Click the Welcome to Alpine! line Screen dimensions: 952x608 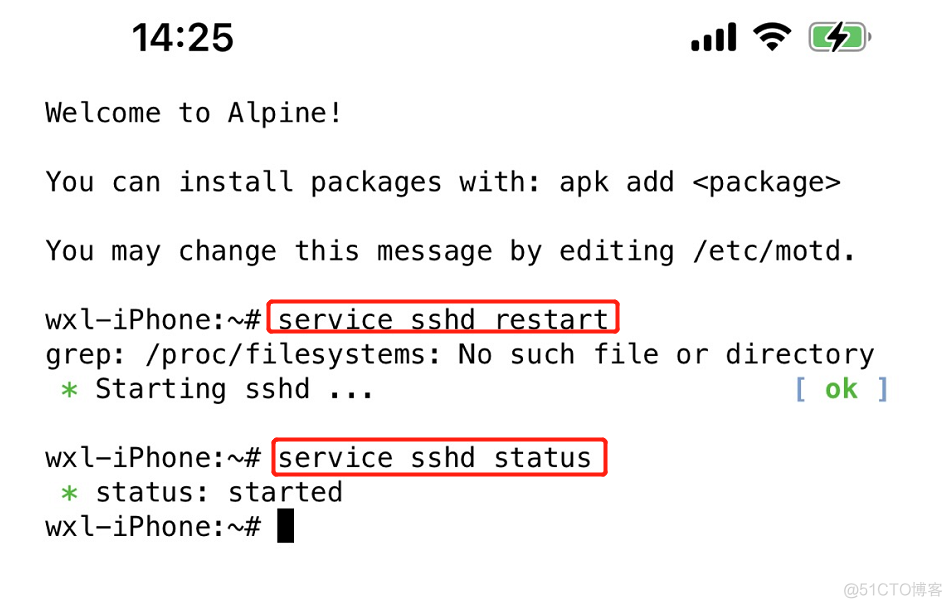(194, 113)
